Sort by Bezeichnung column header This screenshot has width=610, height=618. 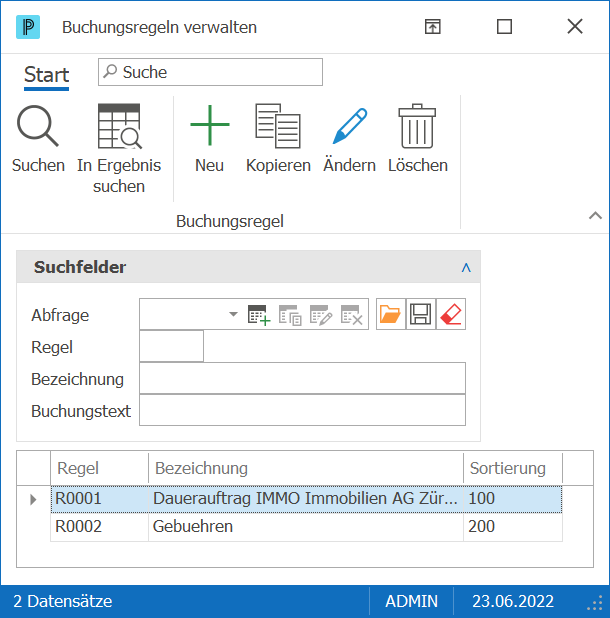306,468
